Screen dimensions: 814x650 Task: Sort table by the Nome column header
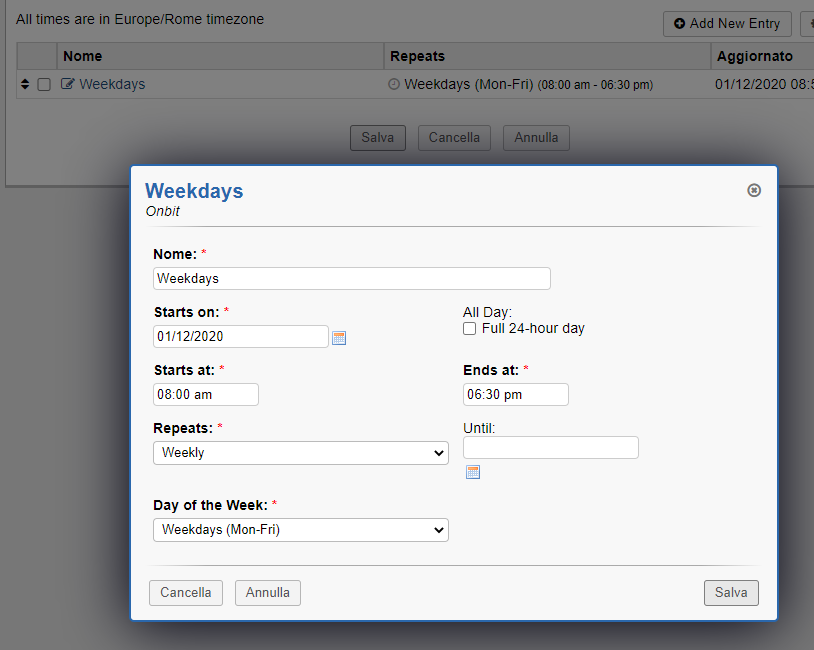click(x=83, y=56)
